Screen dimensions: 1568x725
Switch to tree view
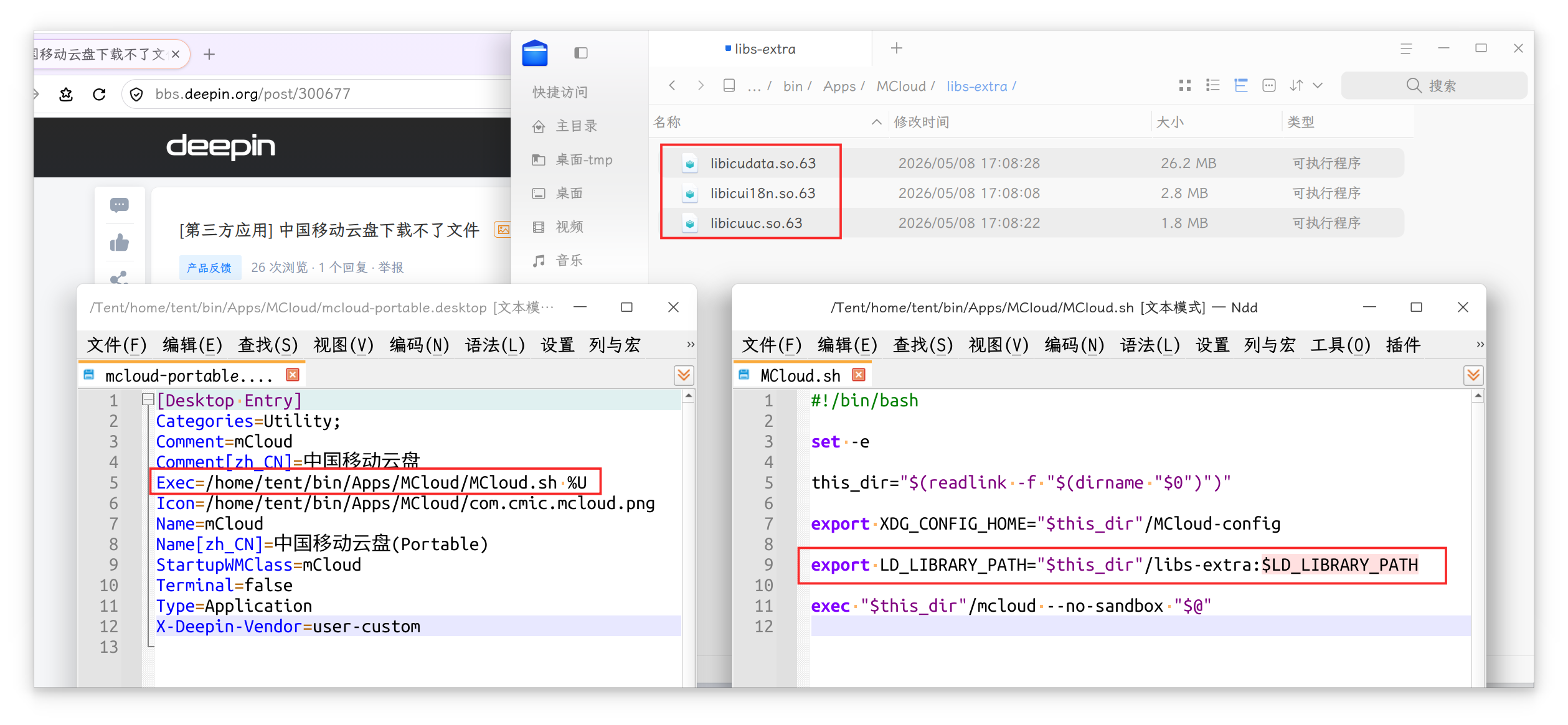click(x=1240, y=85)
